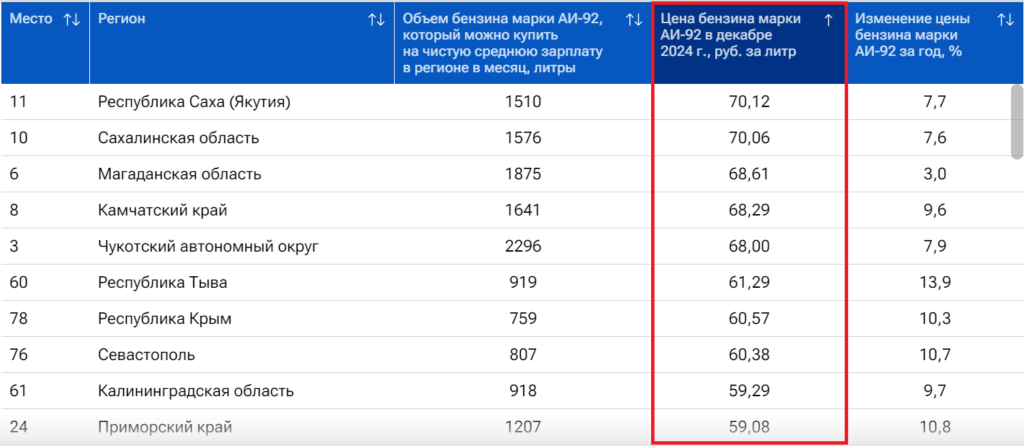Viewport: 1024px width, 446px height.
Task: Click the volume cell 759
Action: point(523,319)
